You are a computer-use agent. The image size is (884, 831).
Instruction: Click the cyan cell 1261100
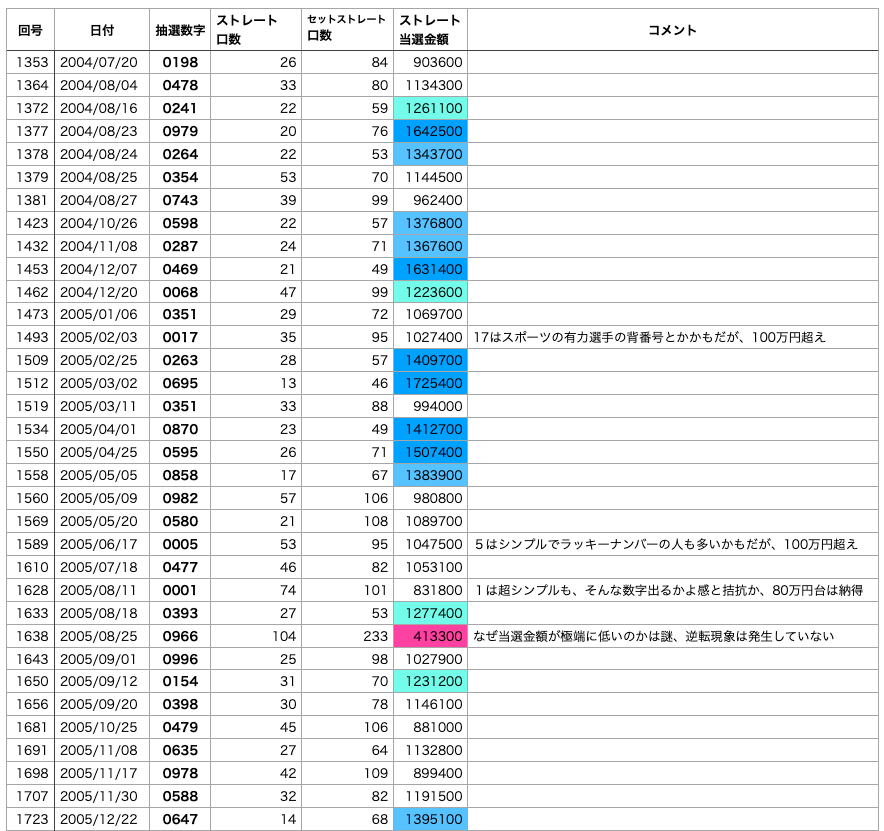point(430,108)
